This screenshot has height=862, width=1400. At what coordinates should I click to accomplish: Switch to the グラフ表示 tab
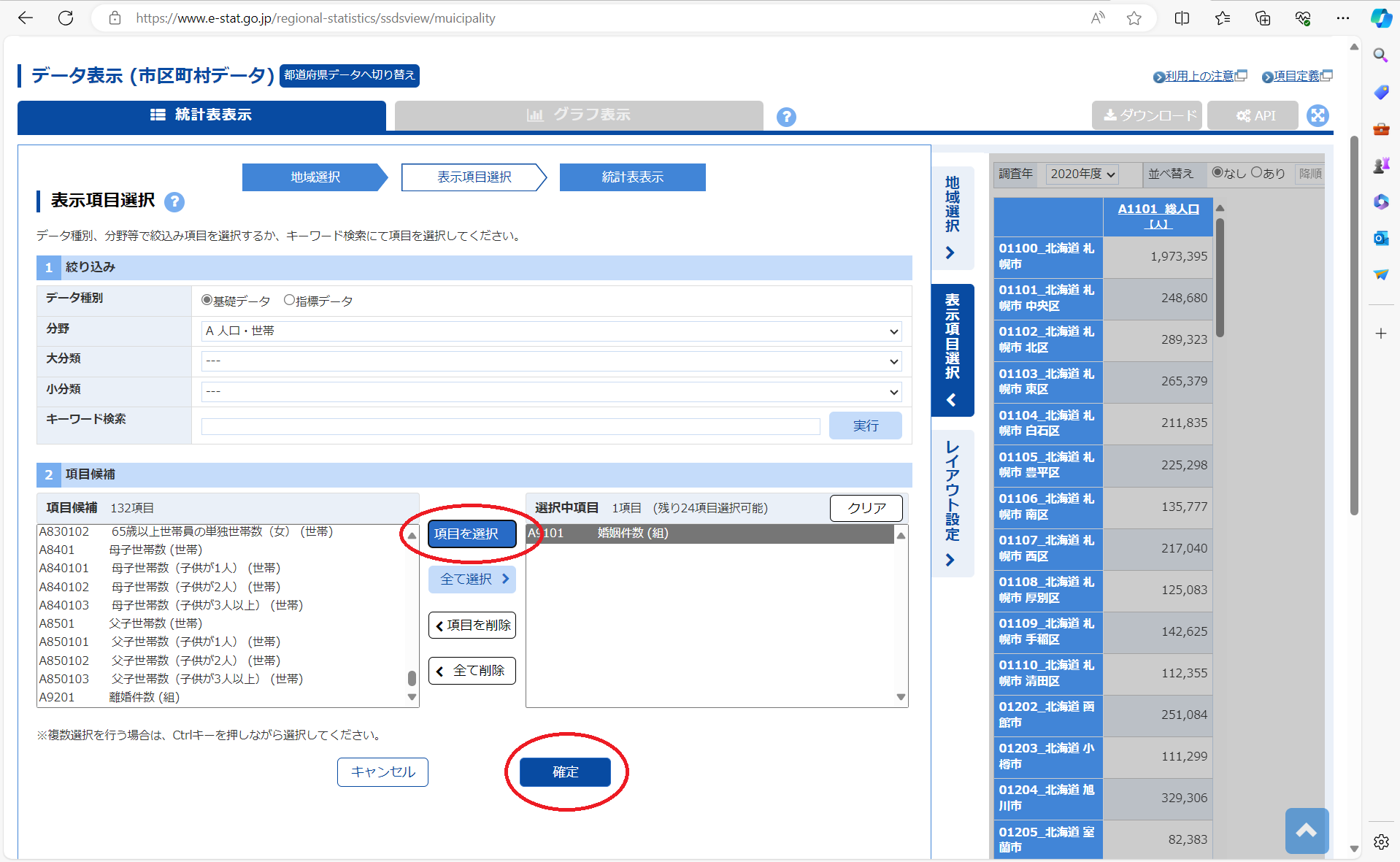point(578,115)
